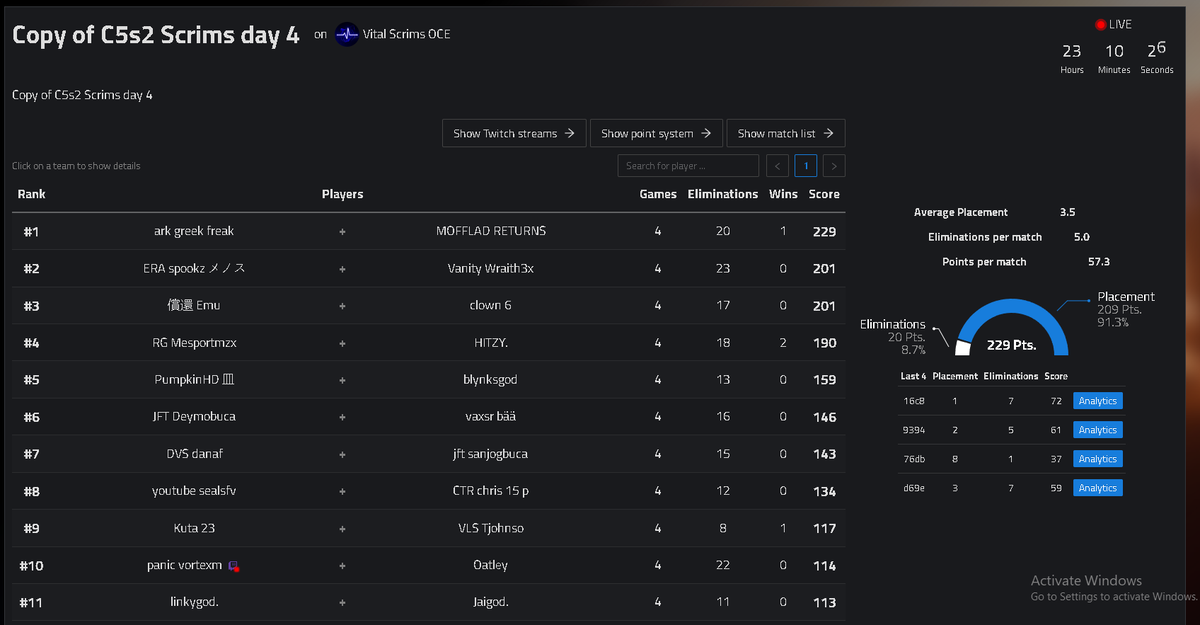Click match ID 16c8

click(914, 401)
